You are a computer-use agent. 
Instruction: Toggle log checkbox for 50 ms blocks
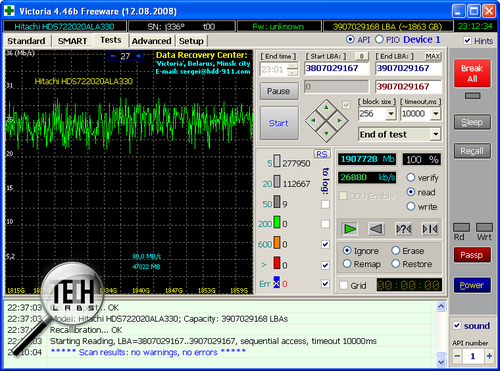pyautogui.click(x=325, y=204)
